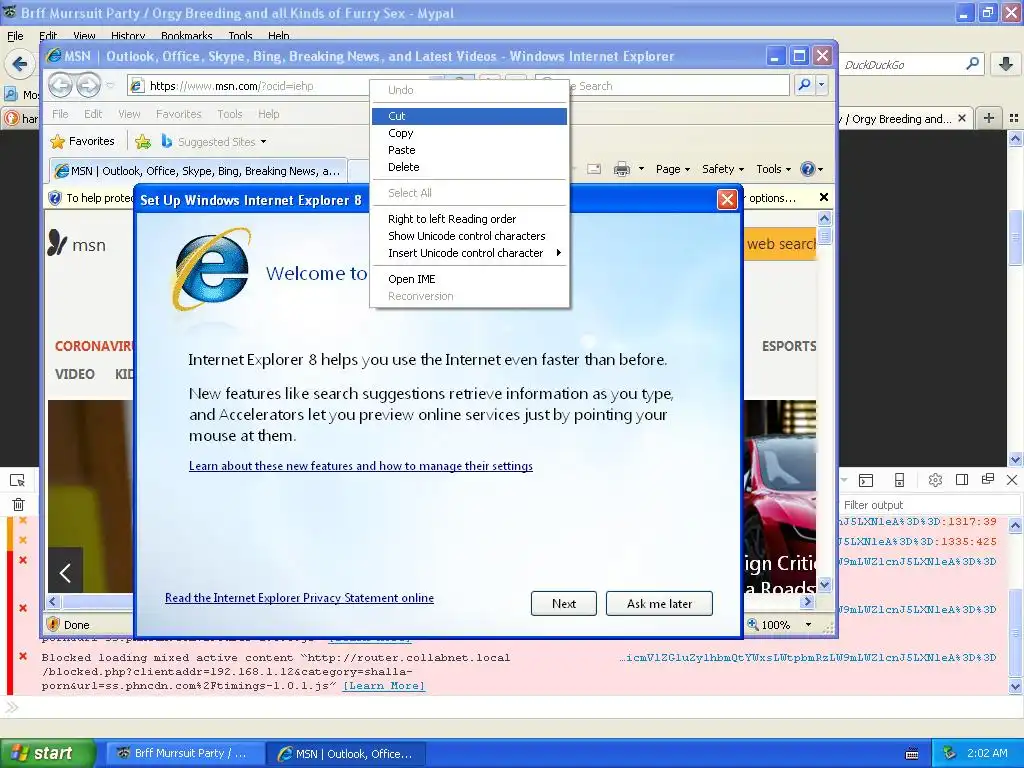Image resolution: width=1024 pixels, height=768 pixels.
Task: Click the IE Print icon
Action: (x=622, y=169)
